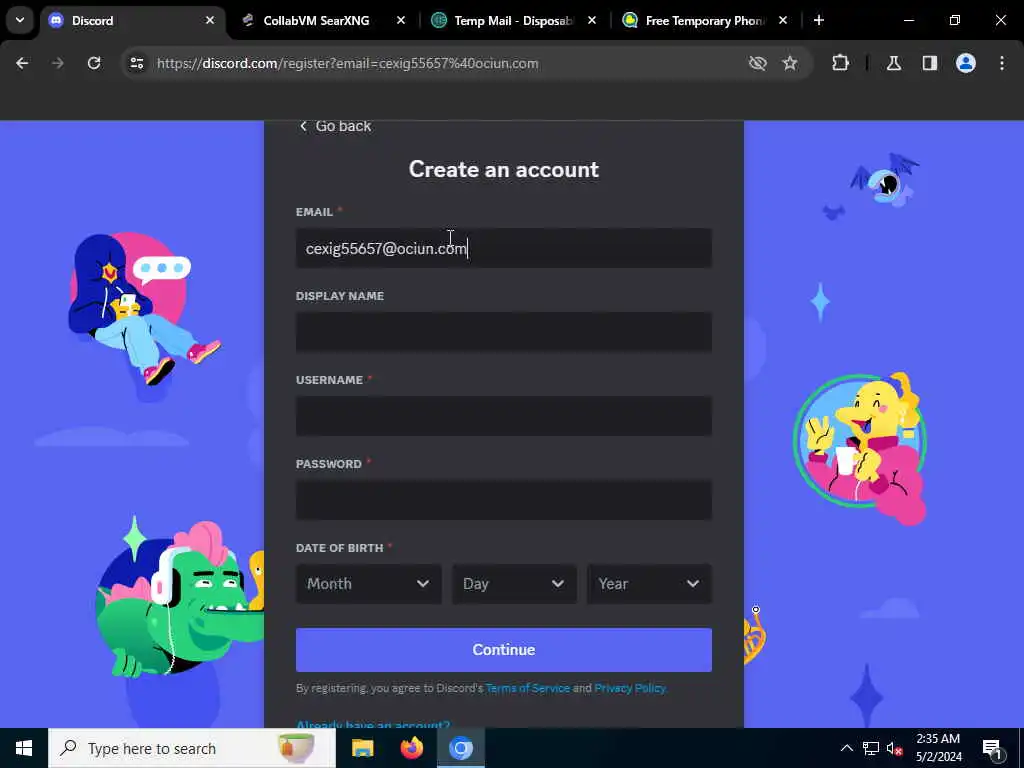Click the Go back link
Viewport: 1024px width, 768px height.
tap(335, 126)
